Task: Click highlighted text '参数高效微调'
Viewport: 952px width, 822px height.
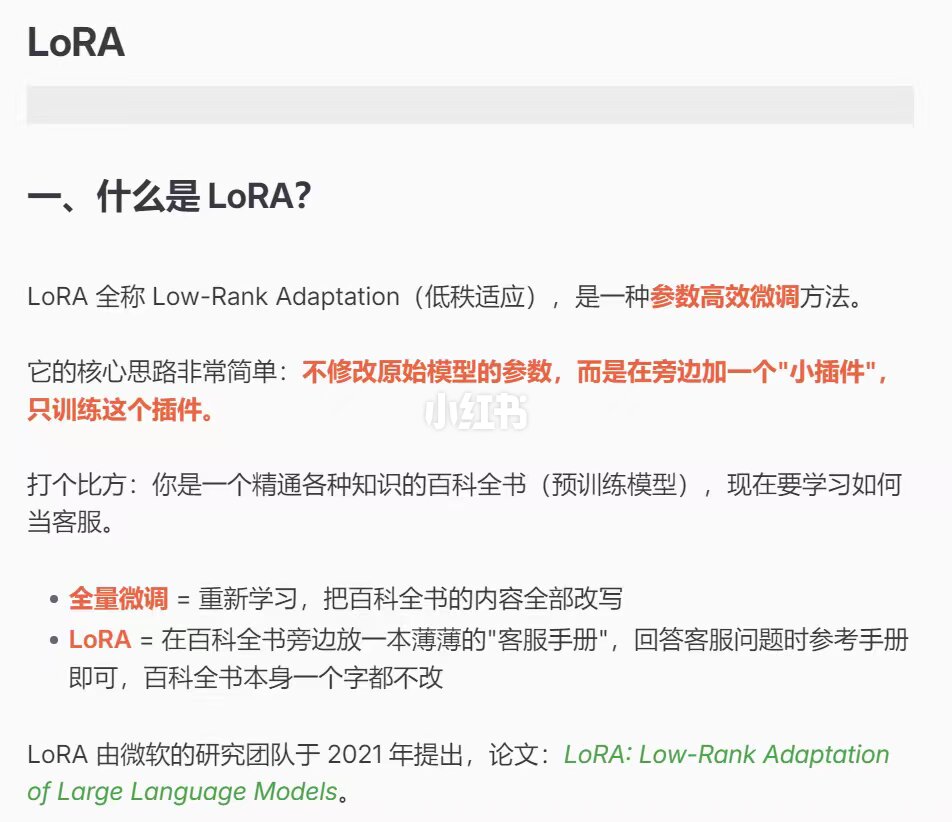Action: click(x=724, y=297)
